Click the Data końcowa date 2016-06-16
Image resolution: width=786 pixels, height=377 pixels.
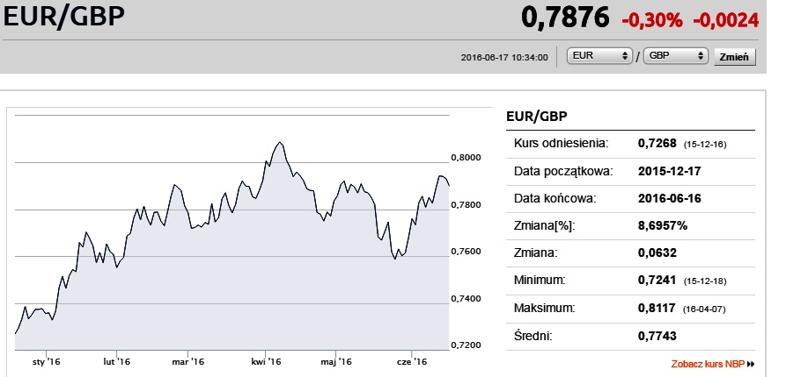[669, 199]
